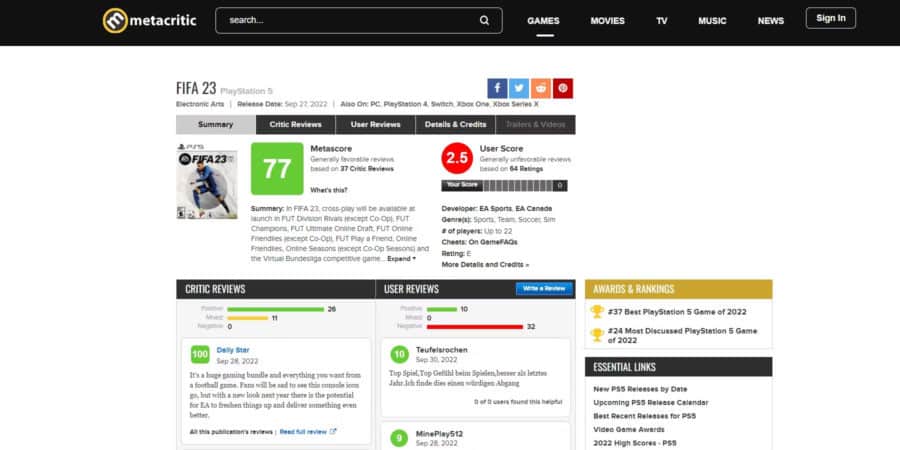Go to the TV section

(x=662, y=21)
